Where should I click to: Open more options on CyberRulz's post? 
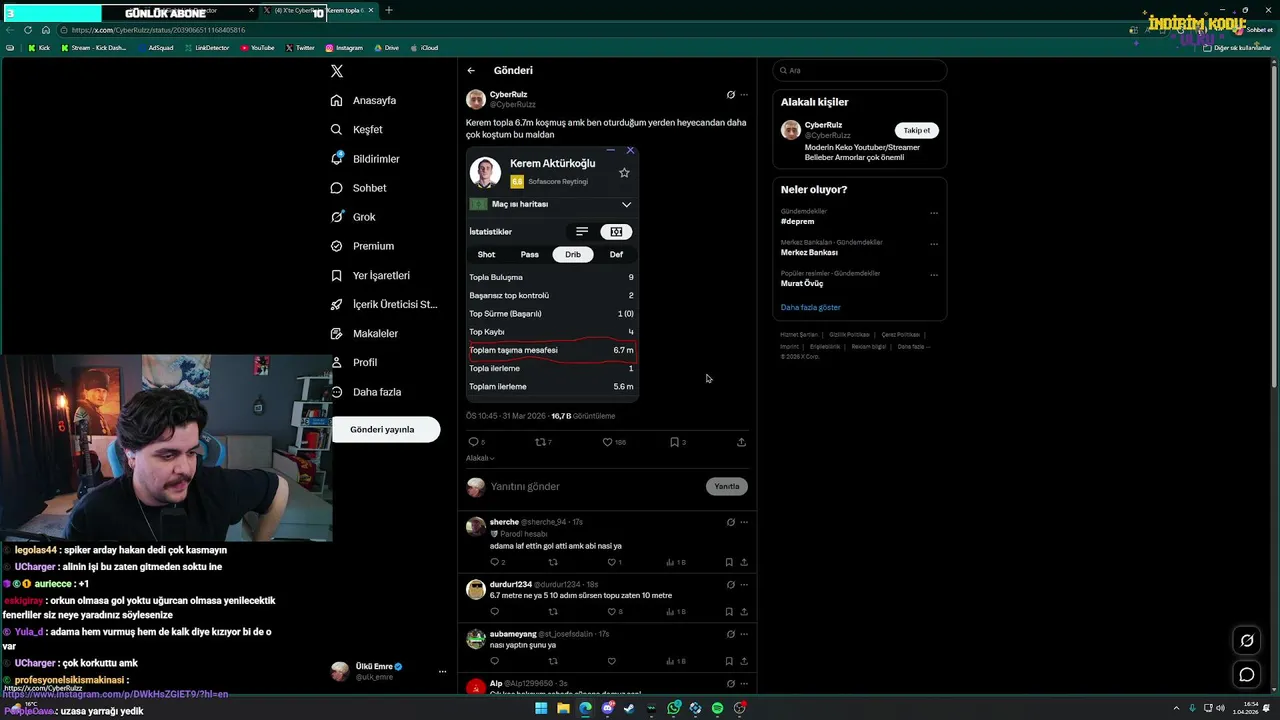point(744,95)
